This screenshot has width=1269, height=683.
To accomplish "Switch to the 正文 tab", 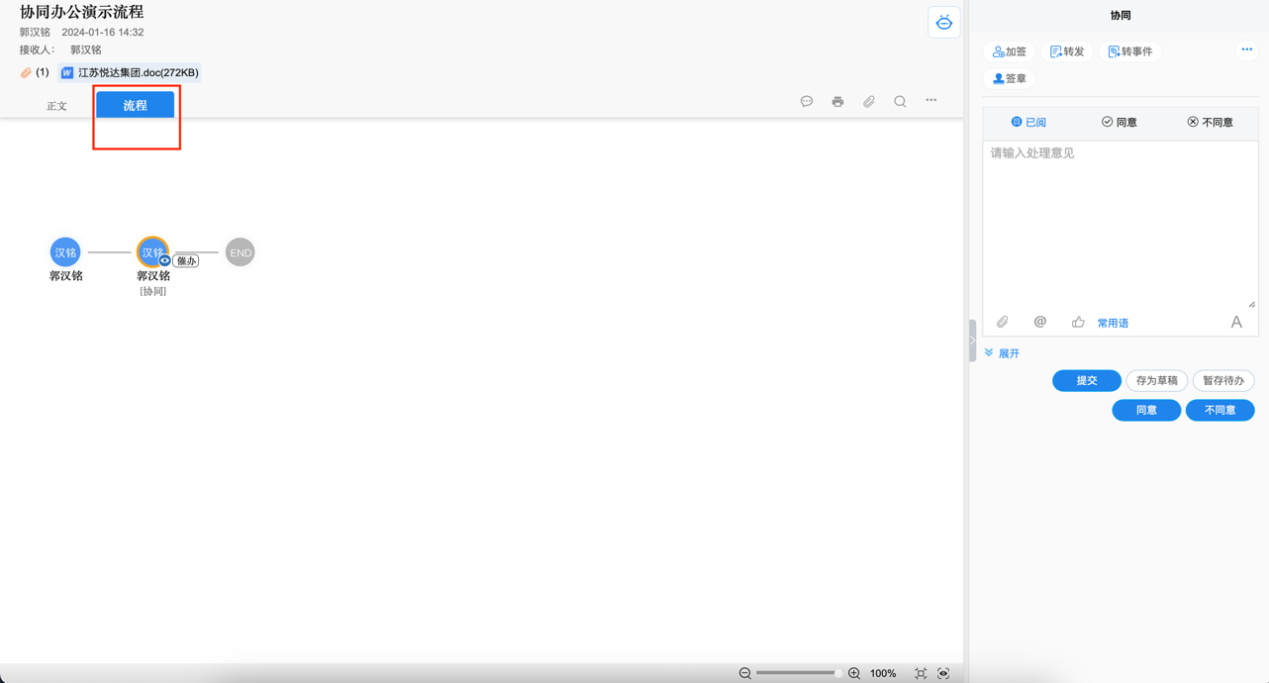I will coord(57,105).
